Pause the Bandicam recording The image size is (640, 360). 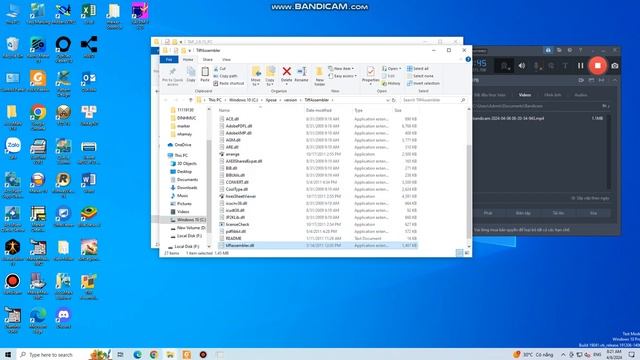pos(580,66)
